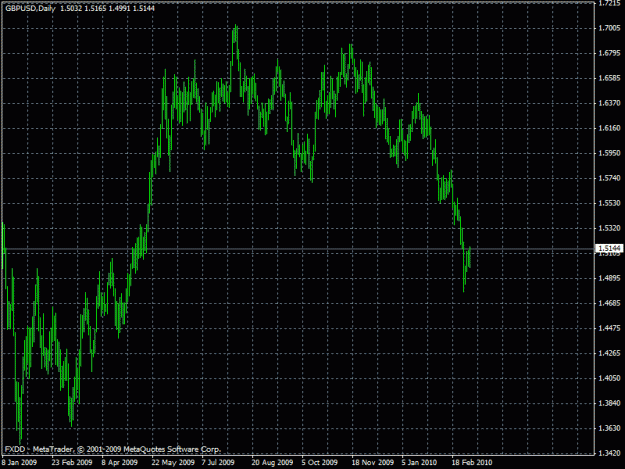Viewport: 625px width, 469px height.
Task: Select the 8 Apr 2009 date label
Action: tap(120, 463)
